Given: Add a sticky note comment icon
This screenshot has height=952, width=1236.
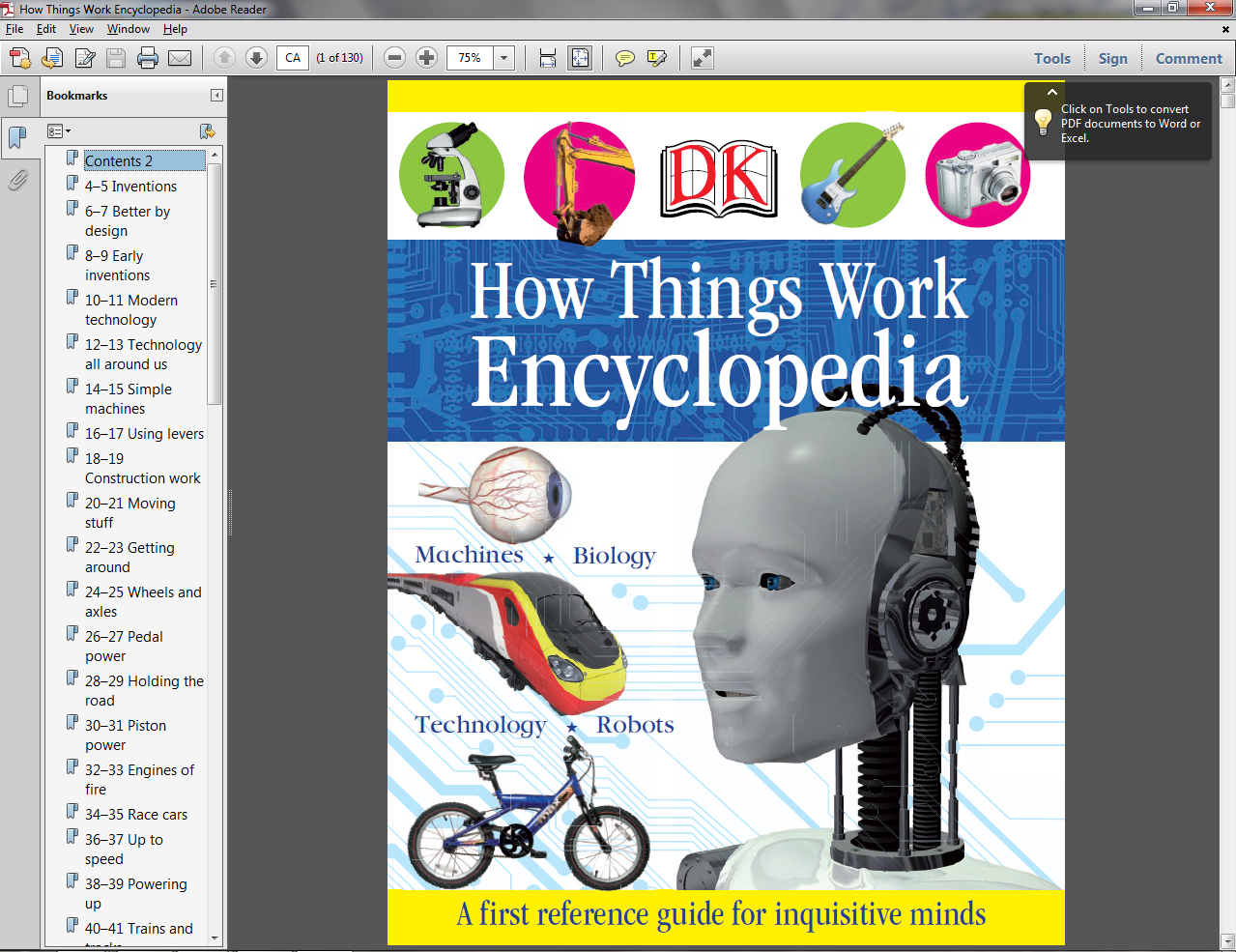Looking at the screenshot, I should [x=625, y=58].
